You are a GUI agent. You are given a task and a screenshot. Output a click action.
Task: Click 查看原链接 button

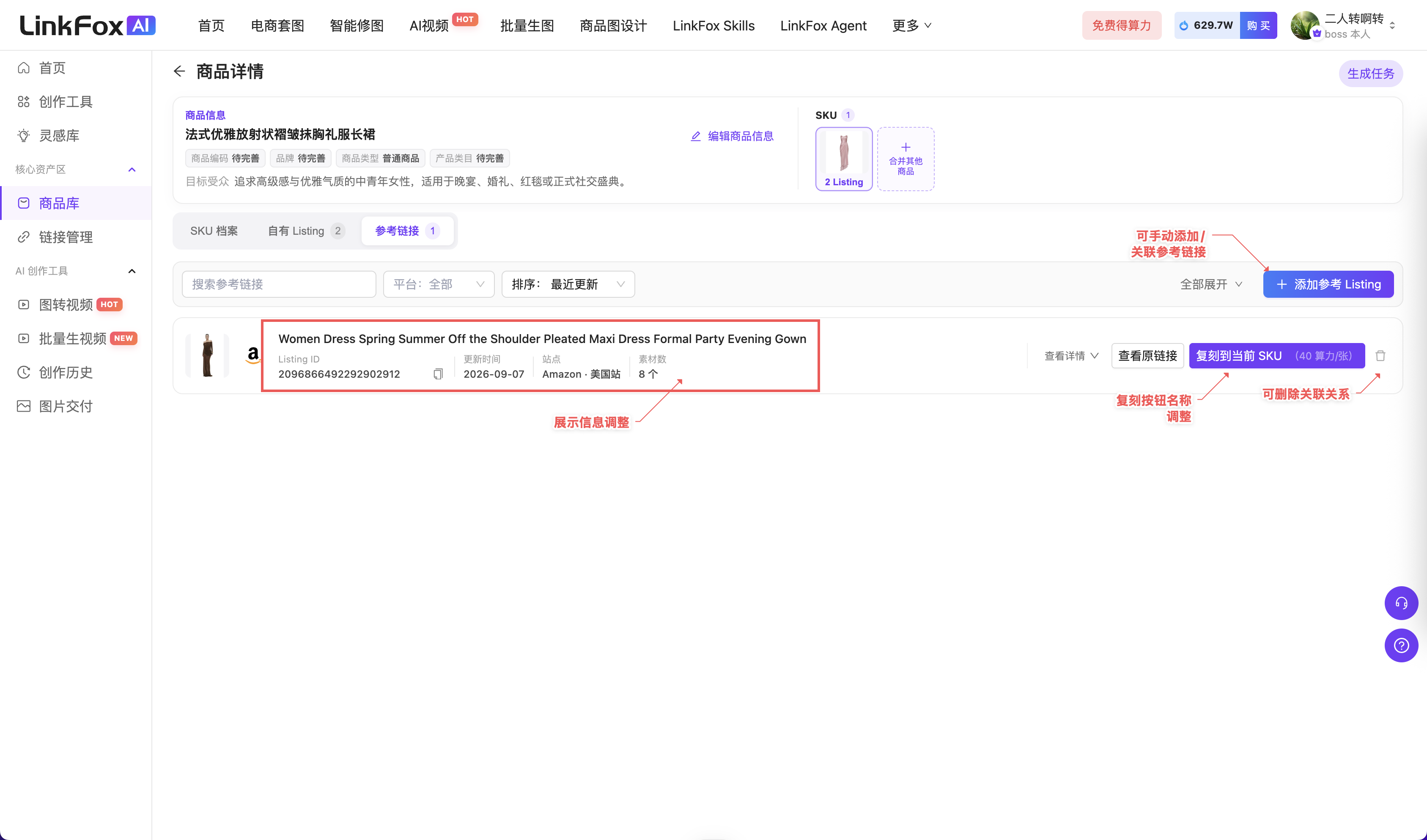click(x=1148, y=356)
